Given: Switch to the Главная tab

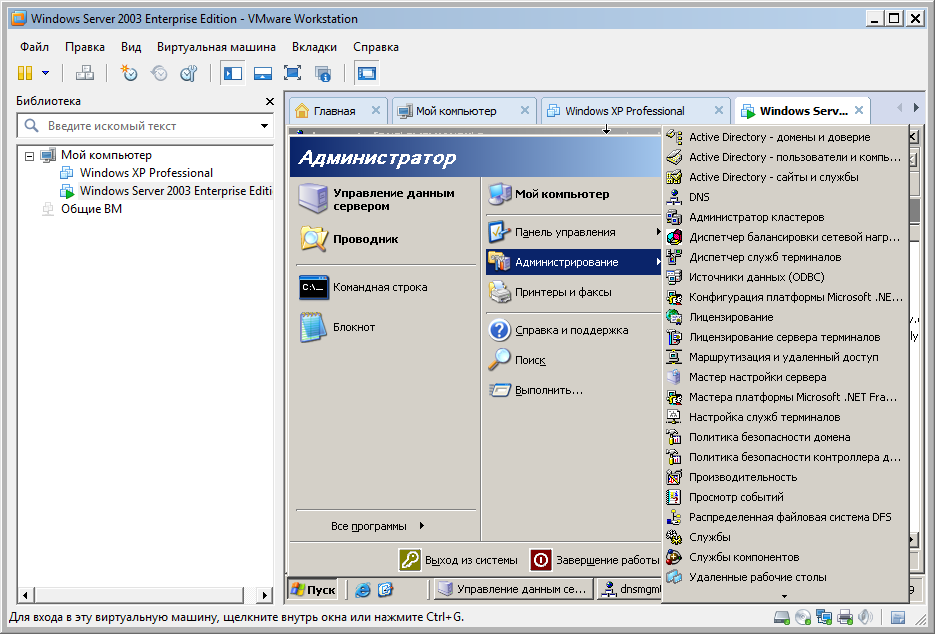Looking at the screenshot, I should coord(334,111).
